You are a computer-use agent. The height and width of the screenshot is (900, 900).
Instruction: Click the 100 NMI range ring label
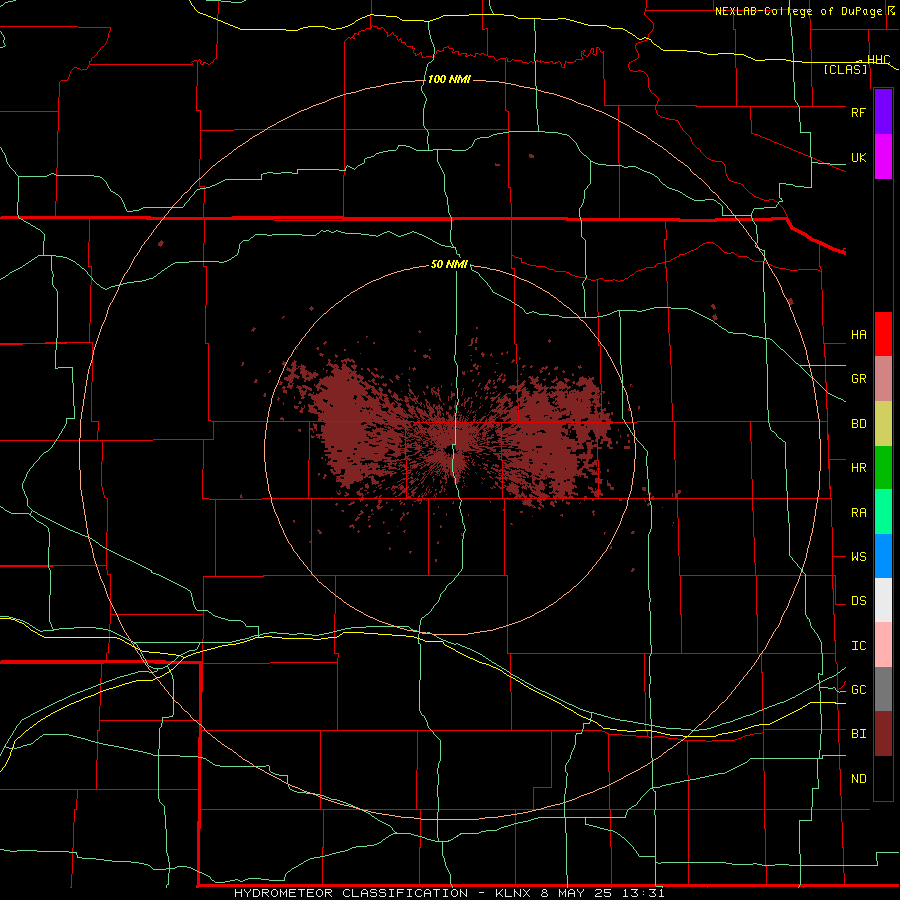pyautogui.click(x=449, y=79)
